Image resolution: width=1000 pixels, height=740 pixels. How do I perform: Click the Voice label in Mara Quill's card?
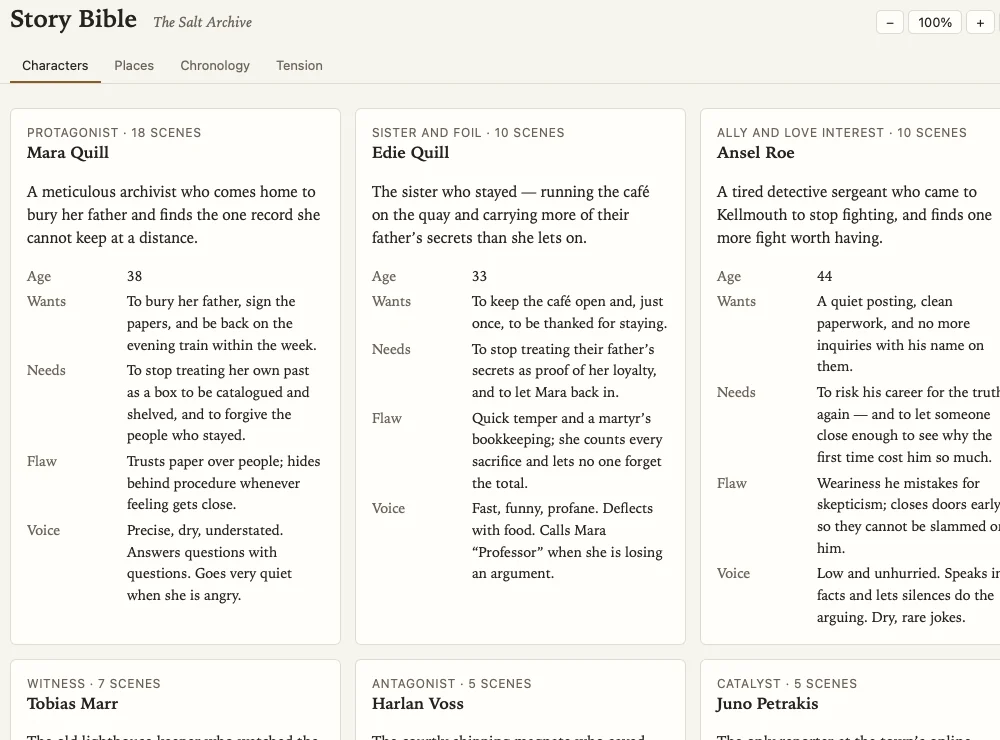click(x=43, y=530)
